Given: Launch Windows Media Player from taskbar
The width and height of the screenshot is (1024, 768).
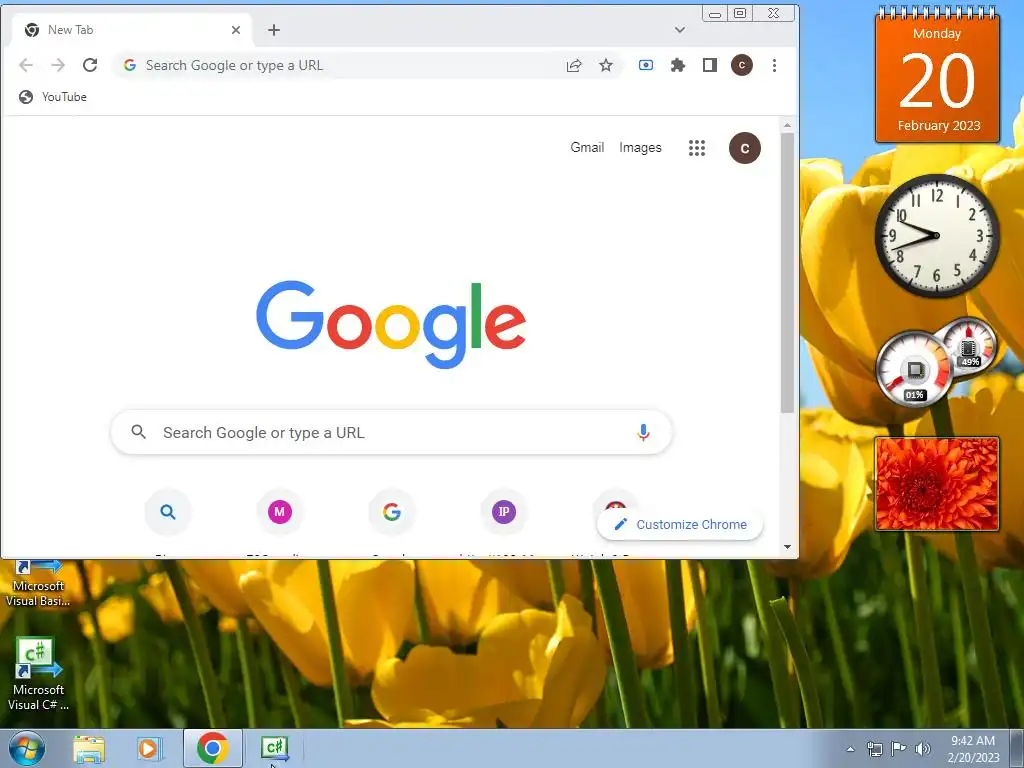Looking at the screenshot, I should point(149,749).
